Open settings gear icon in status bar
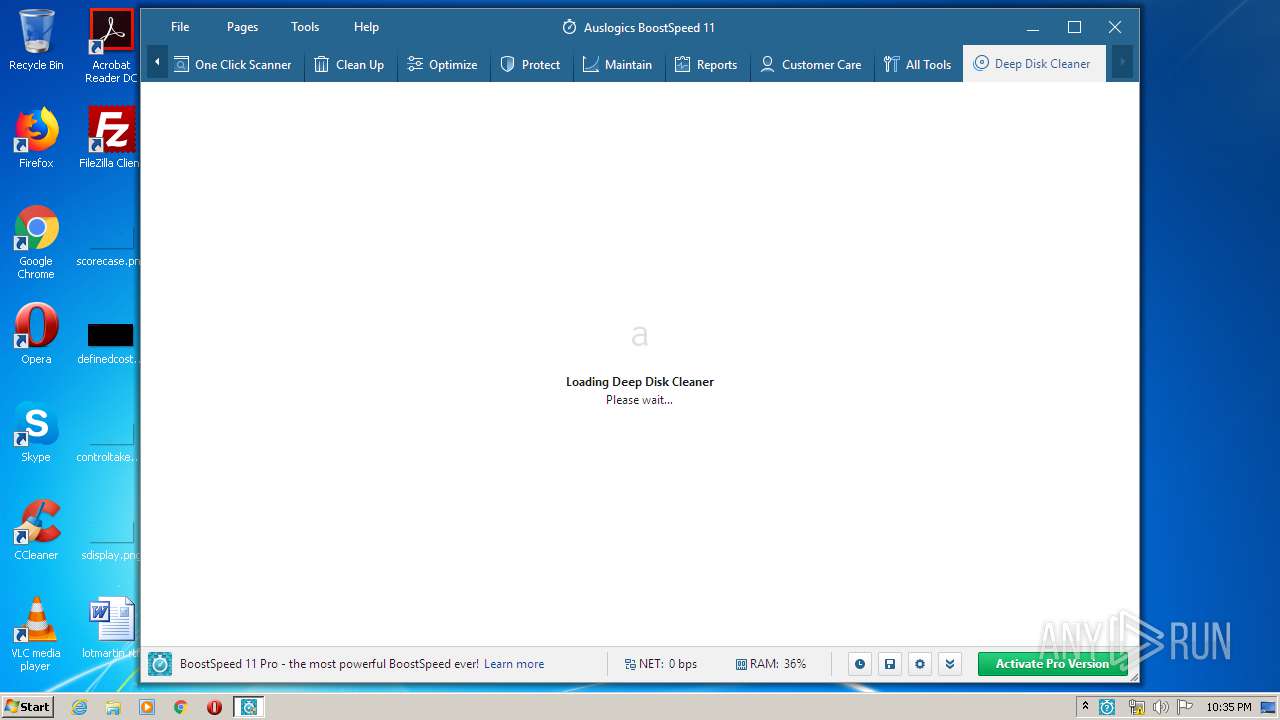1280x720 pixels. 920,664
